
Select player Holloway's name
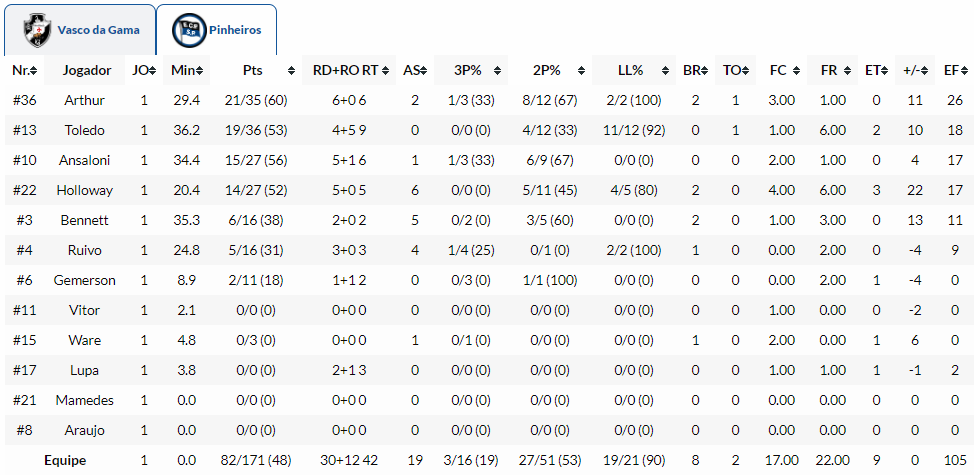pyautogui.click(x=84, y=191)
